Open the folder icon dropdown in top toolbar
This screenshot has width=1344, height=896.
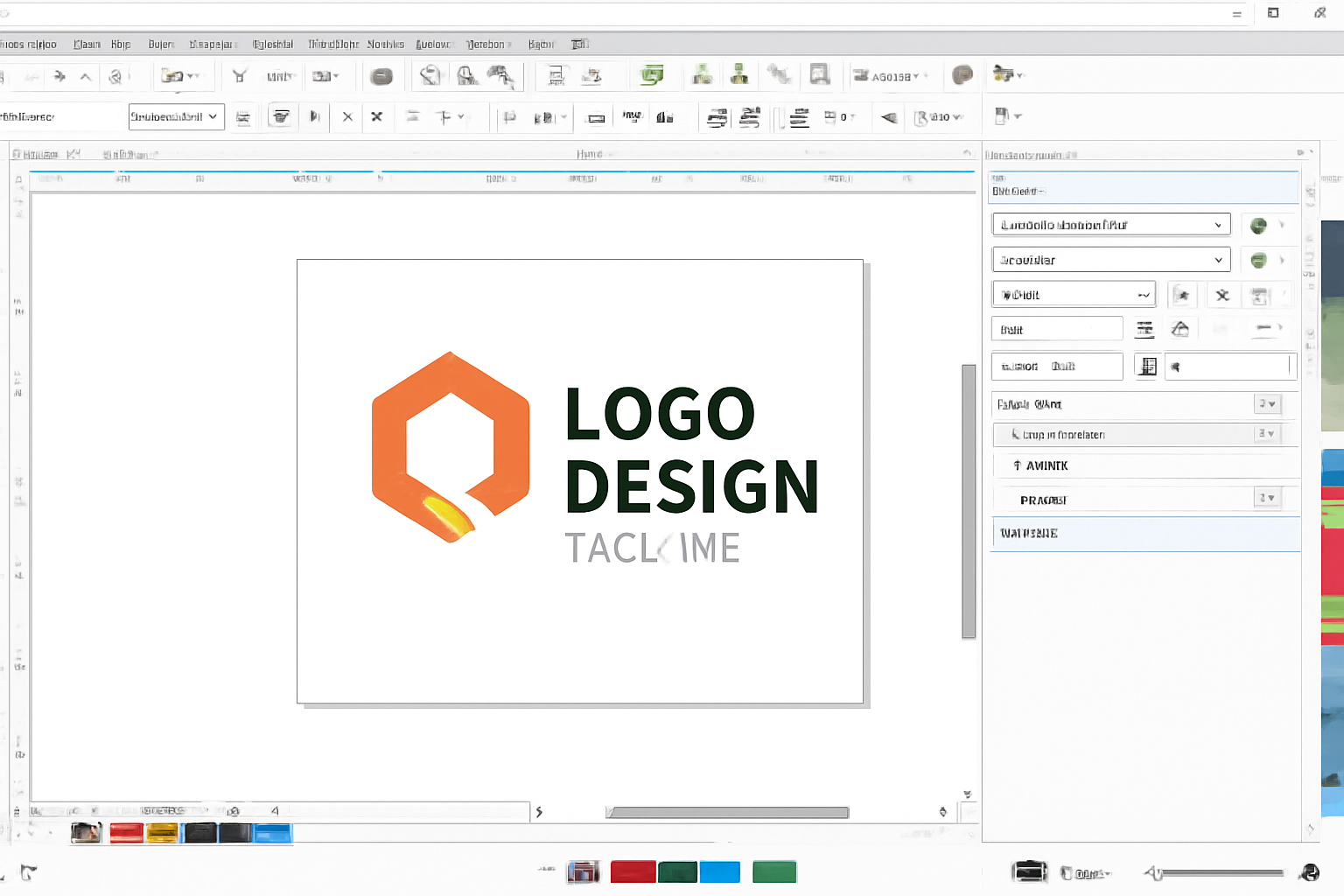(180, 76)
